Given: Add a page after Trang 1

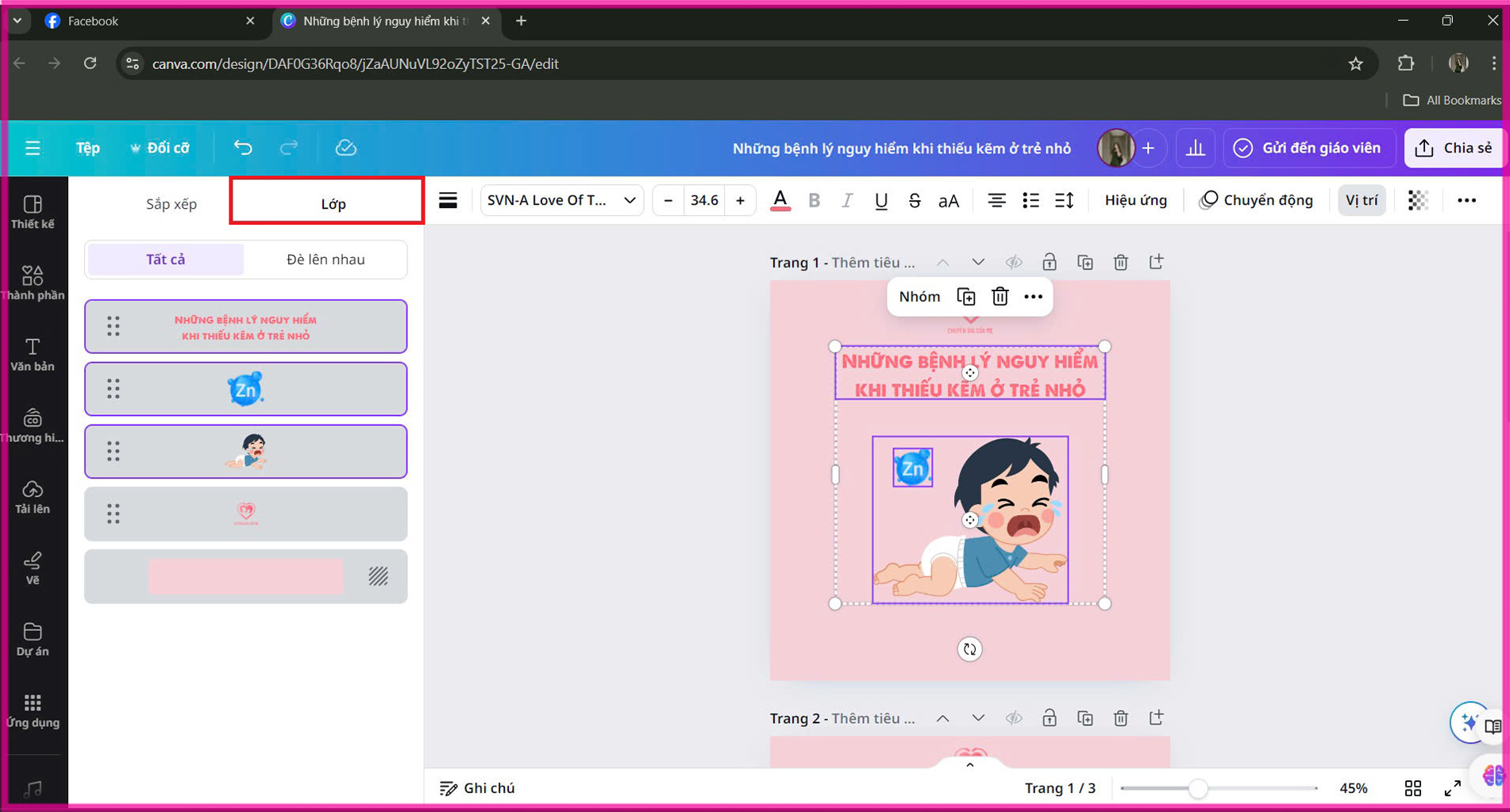Looking at the screenshot, I should pyautogui.click(x=1157, y=262).
